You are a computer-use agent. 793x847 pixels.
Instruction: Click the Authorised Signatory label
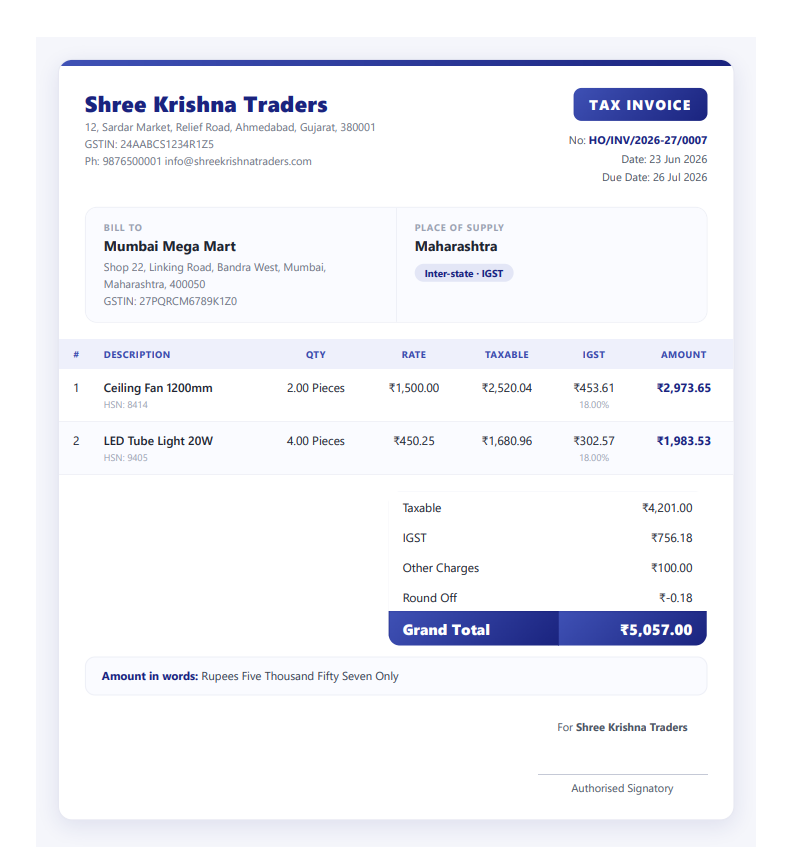tap(622, 789)
